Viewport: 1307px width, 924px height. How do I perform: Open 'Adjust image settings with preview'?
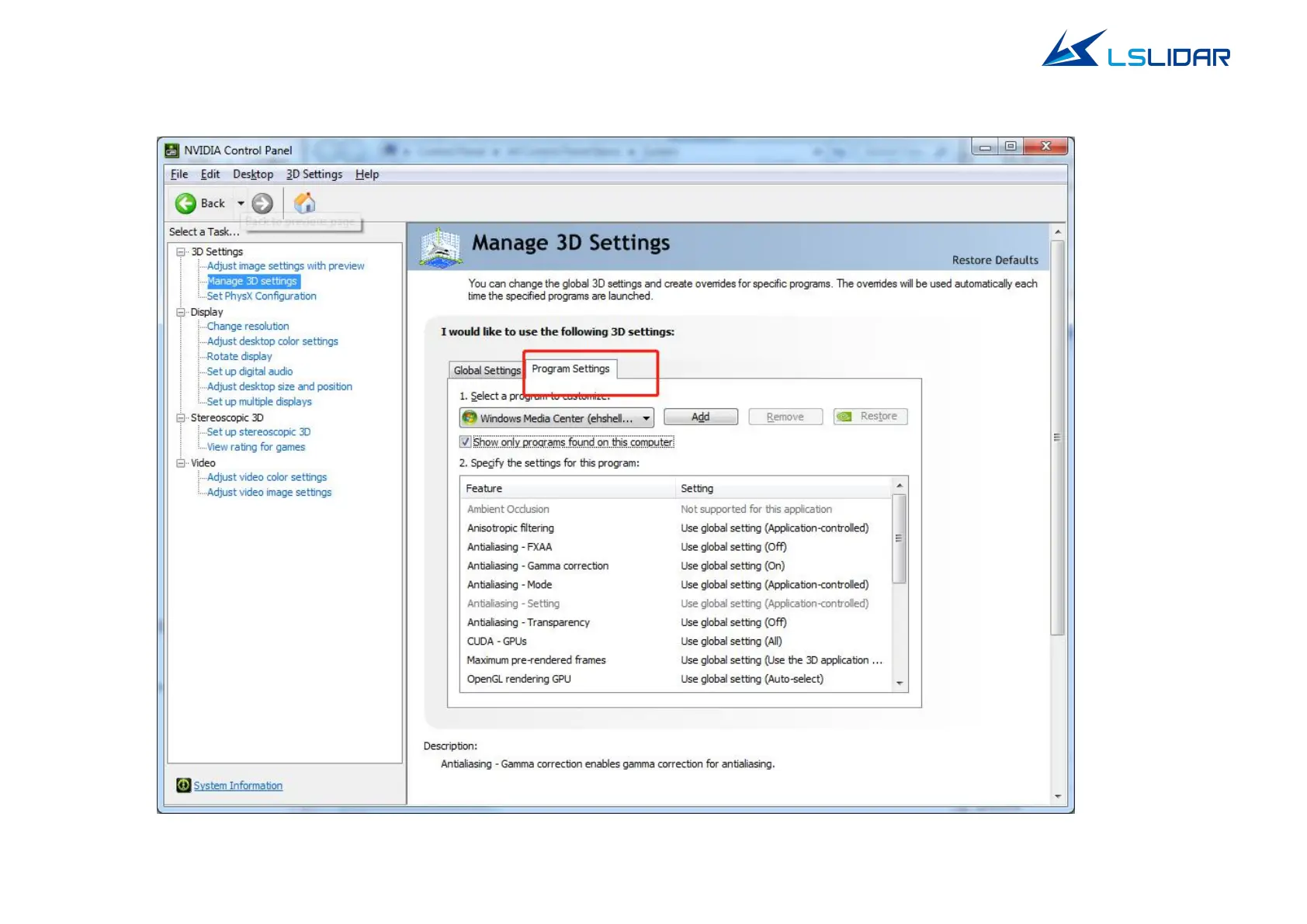286,266
